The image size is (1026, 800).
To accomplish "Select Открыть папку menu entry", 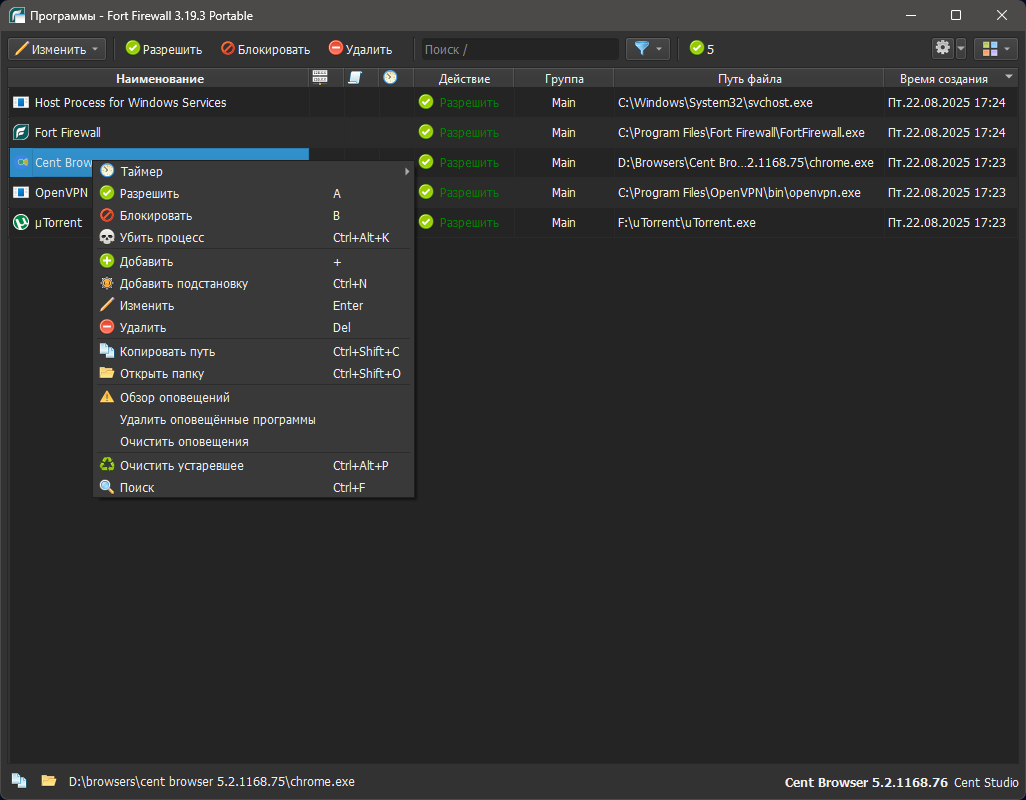I will coord(254,374).
